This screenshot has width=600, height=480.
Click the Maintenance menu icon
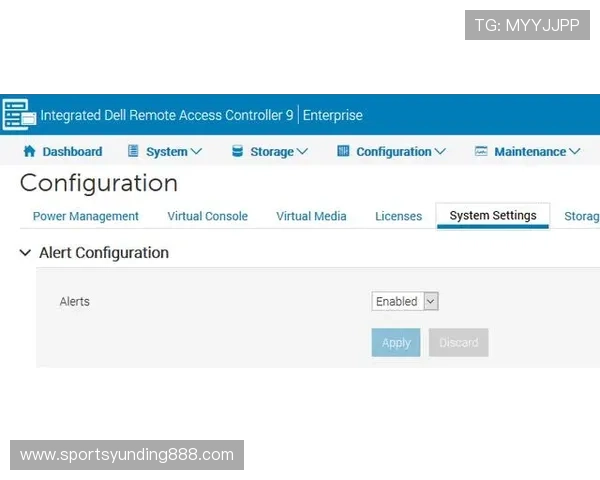tap(481, 152)
